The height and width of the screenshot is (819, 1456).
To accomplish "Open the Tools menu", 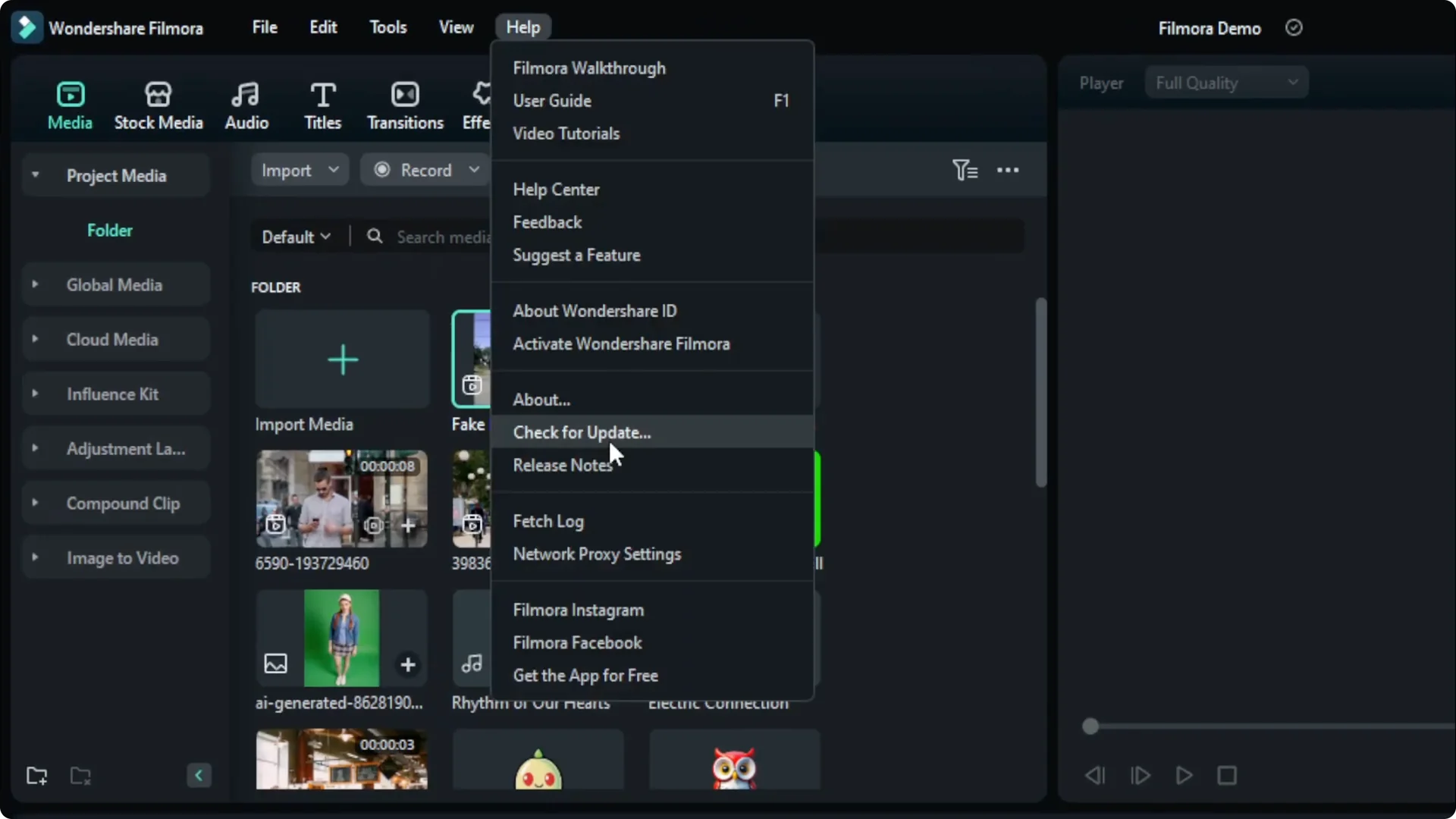I will click(x=388, y=27).
